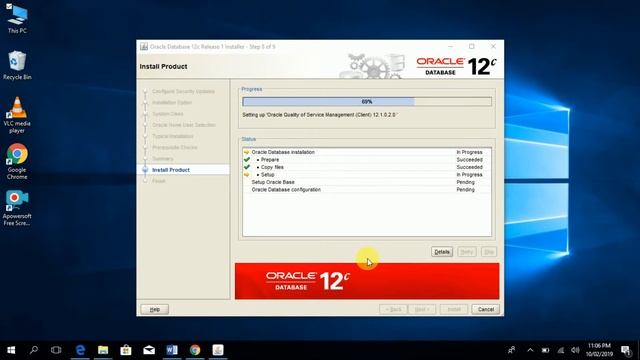
Task: Click the Oracle 12c red banner
Action: (x=367, y=281)
